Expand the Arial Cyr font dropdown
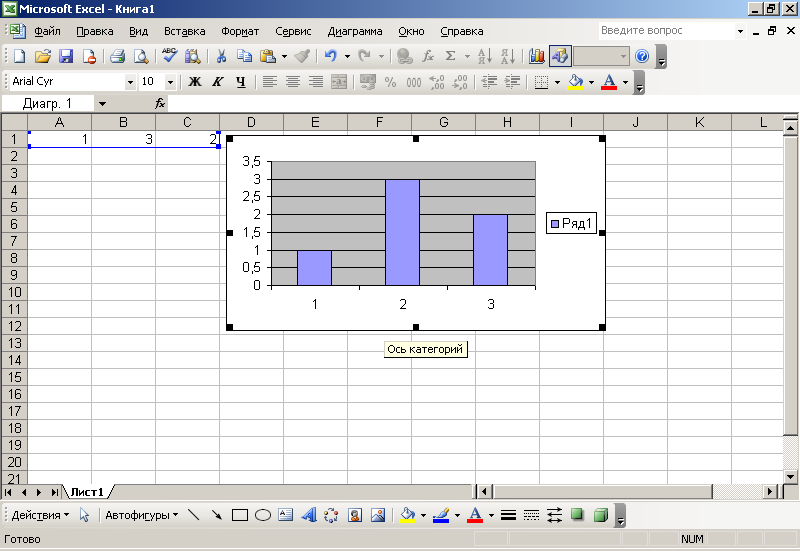800x551 pixels. [x=130, y=82]
